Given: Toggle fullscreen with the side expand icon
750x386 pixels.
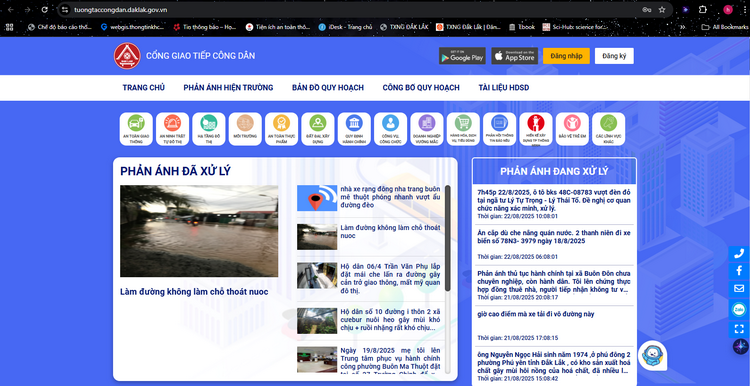Looking at the screenshot, I should coord(739,329).
